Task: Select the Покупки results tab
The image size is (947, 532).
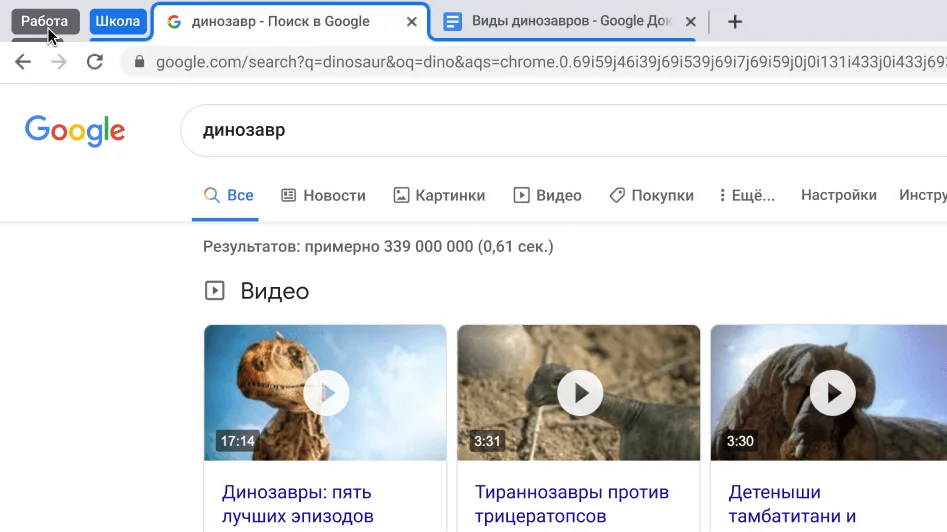Action: pyautogui.click(x=651, y=195)
